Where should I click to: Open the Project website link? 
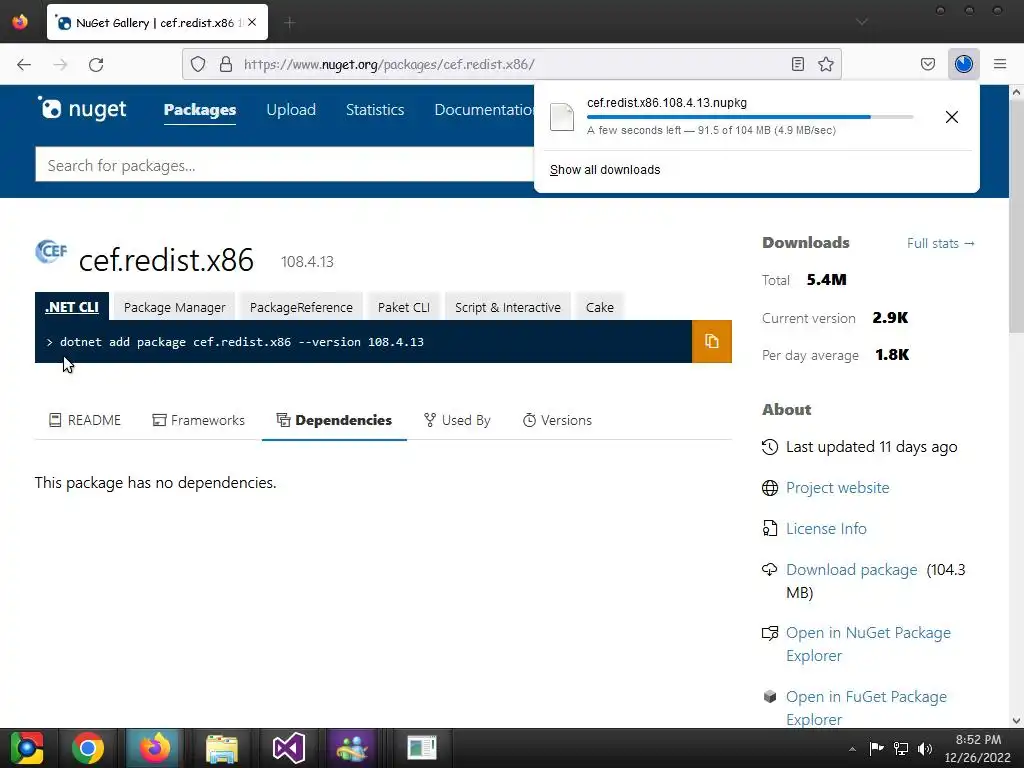coord(837,488)
